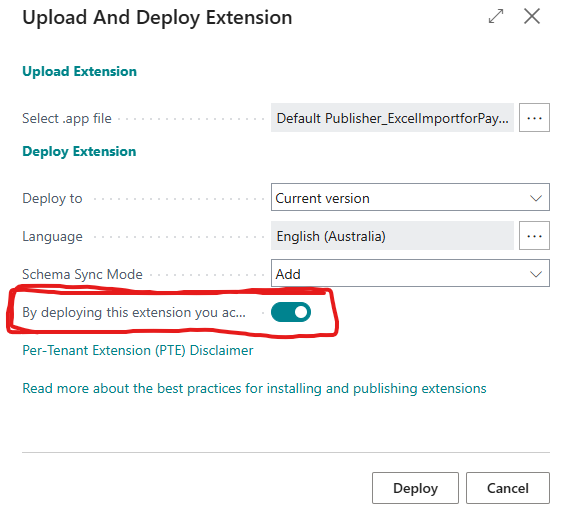
Task: Open file picker next to Select .app file
Action: pos(534,118)
